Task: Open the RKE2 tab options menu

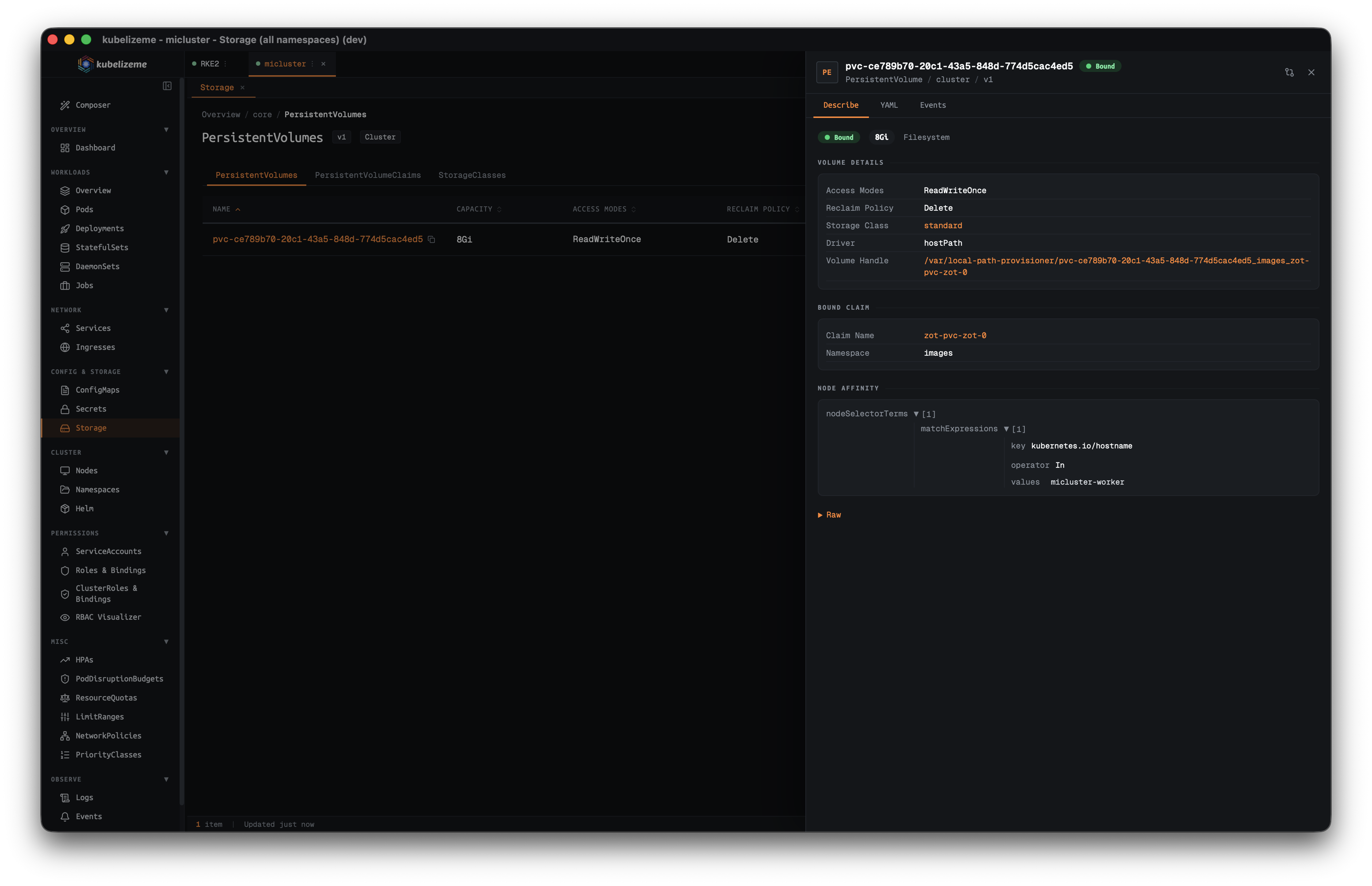Action: click(225, 64)
